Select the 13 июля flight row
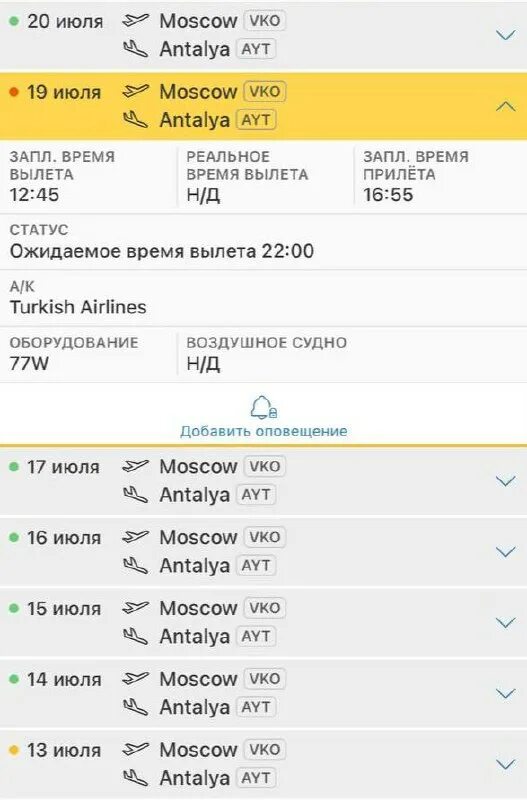The width and height of the screenshot is (527, 800). (x=263, y=764)
